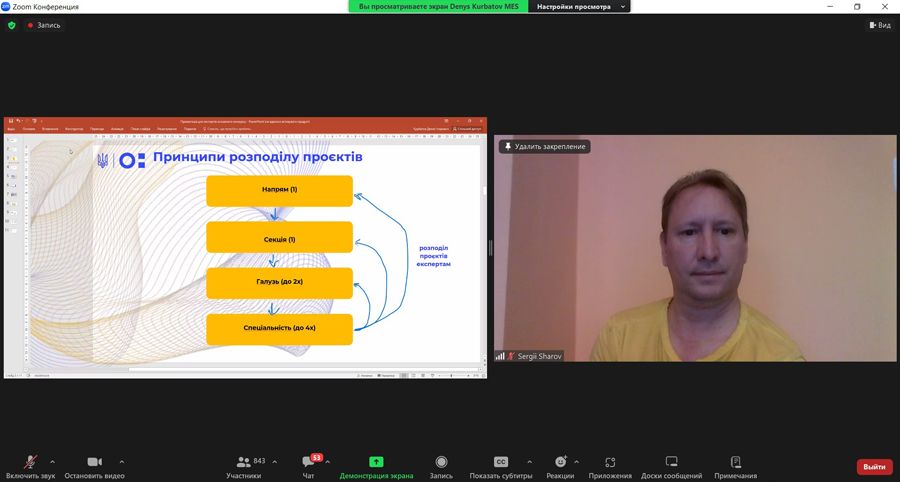
Task: Click Секція (1) box in shared slide
Action: [x=280, y=237]
